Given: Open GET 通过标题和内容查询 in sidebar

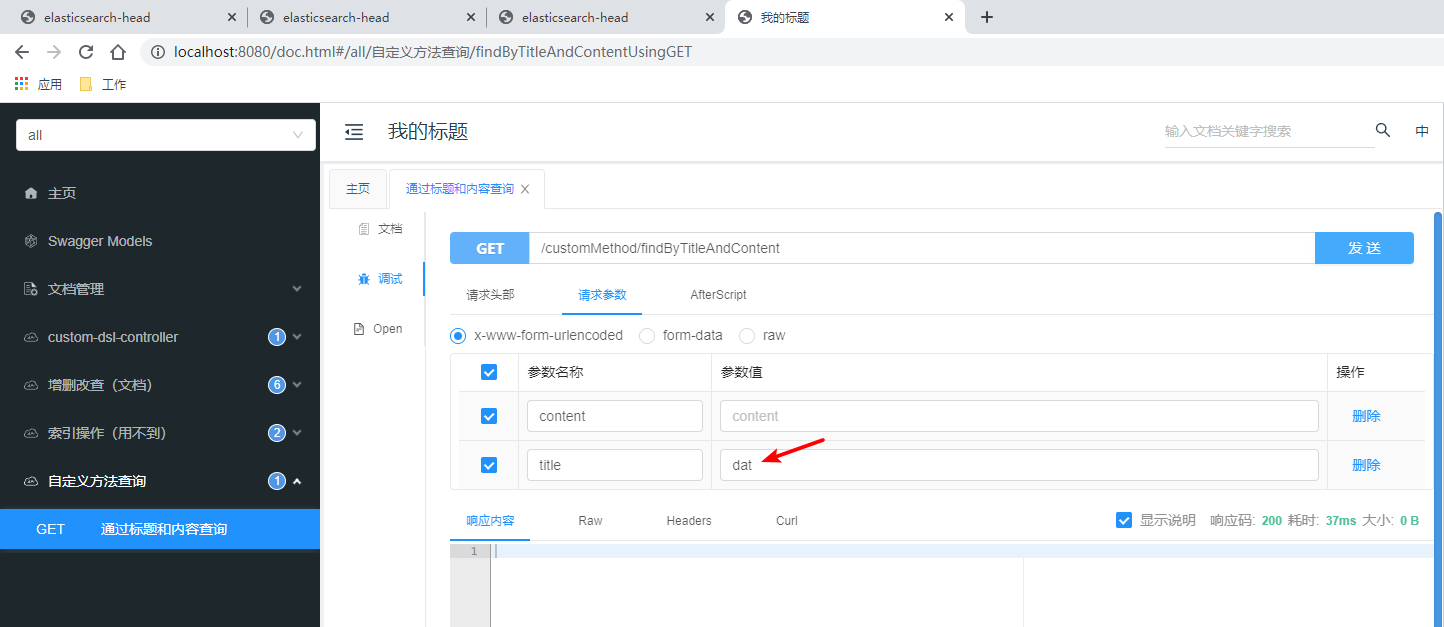Looking at the screenshot, I should (x=160, y=529).
